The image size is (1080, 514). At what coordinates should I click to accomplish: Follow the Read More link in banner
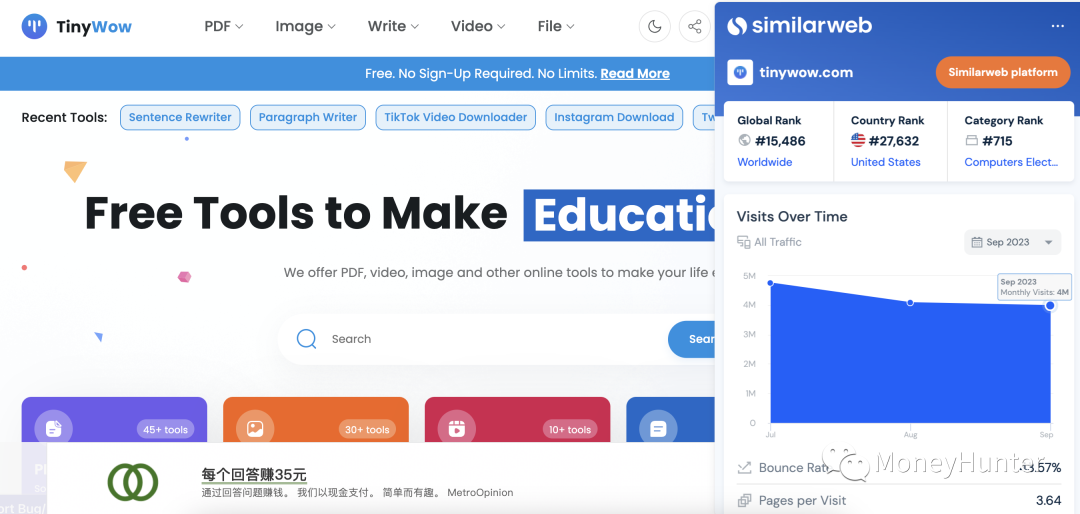click(635, 74)
